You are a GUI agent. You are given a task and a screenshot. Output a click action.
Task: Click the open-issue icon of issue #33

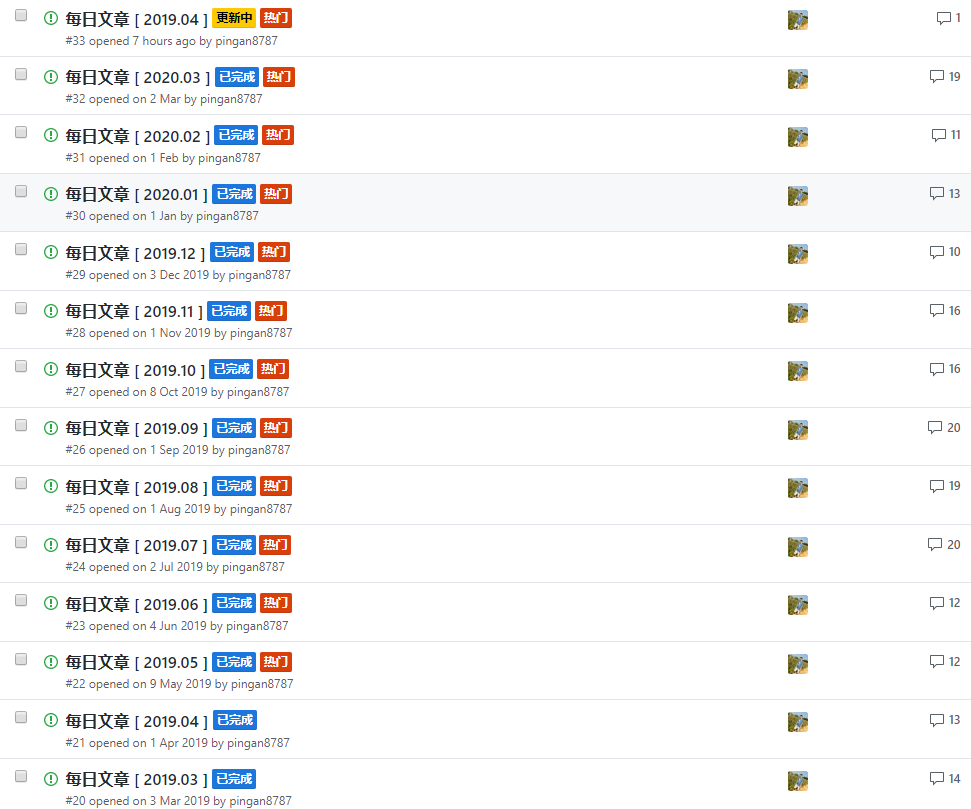pos(51,19)
